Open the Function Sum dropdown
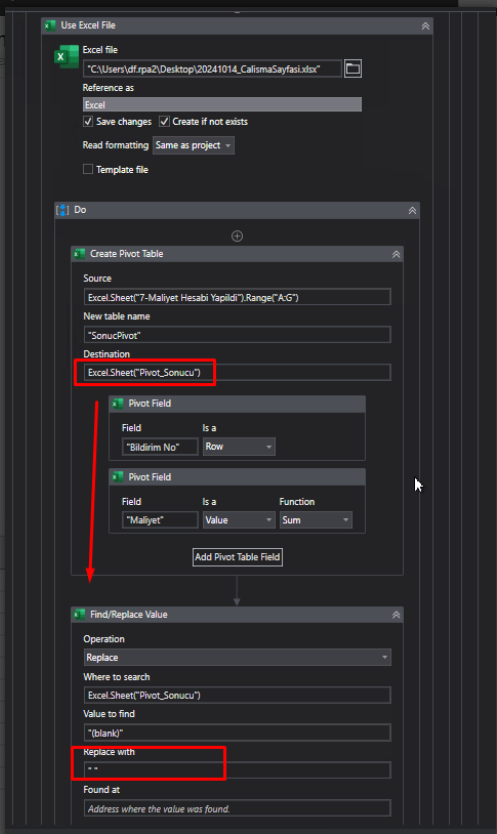The height and width of the screenshot is (834, 497). tap(315, 520)
